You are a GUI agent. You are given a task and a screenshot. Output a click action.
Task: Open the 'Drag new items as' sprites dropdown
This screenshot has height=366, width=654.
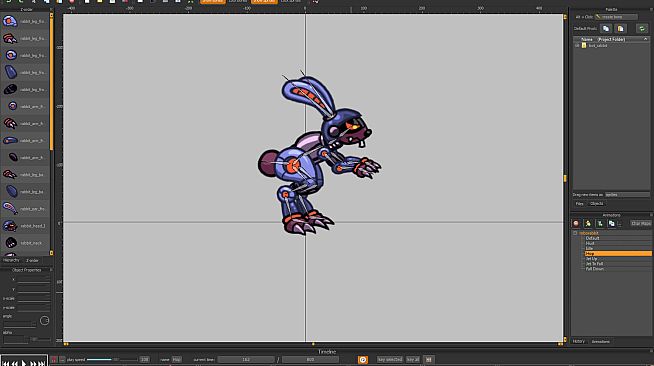coord(627,195)
